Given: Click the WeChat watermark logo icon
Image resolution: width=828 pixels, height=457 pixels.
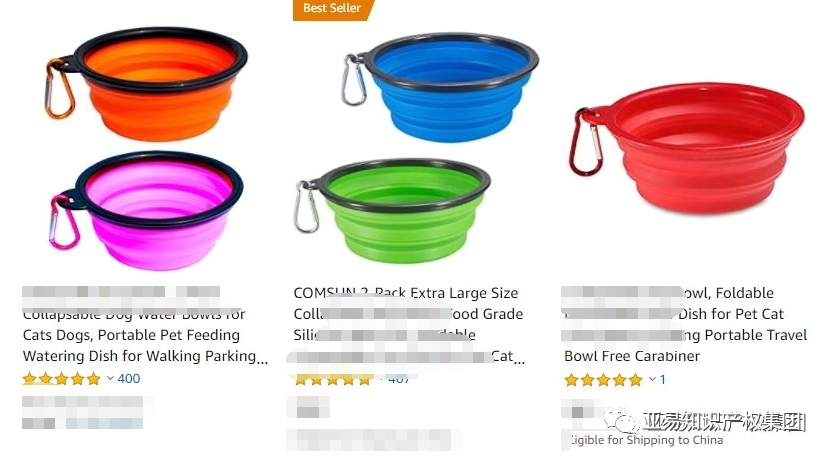Looking at the screenshot, I should (621, 421).
